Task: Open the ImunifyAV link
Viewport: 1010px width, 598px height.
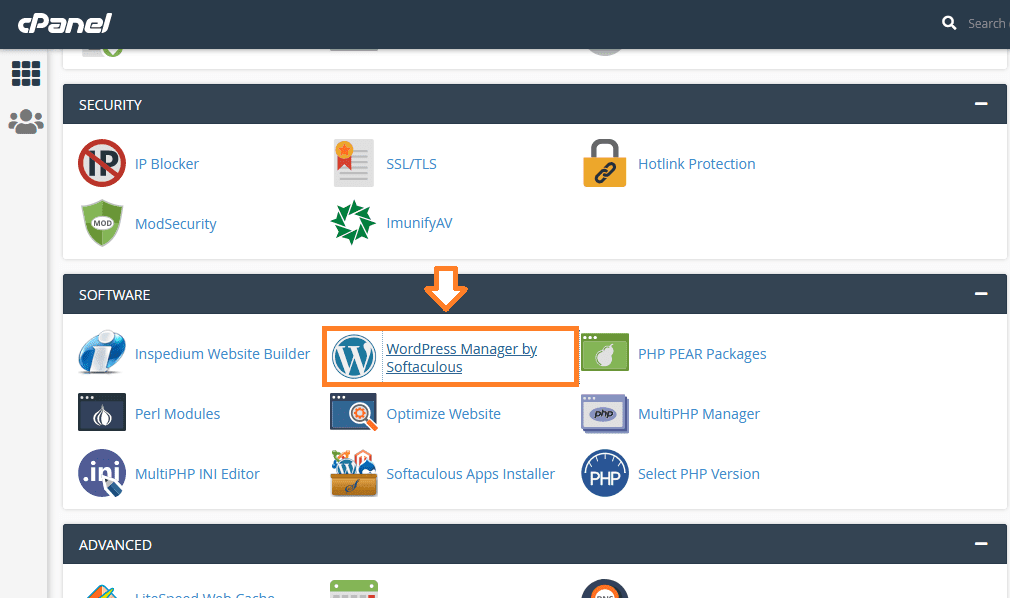Action: 419,224
